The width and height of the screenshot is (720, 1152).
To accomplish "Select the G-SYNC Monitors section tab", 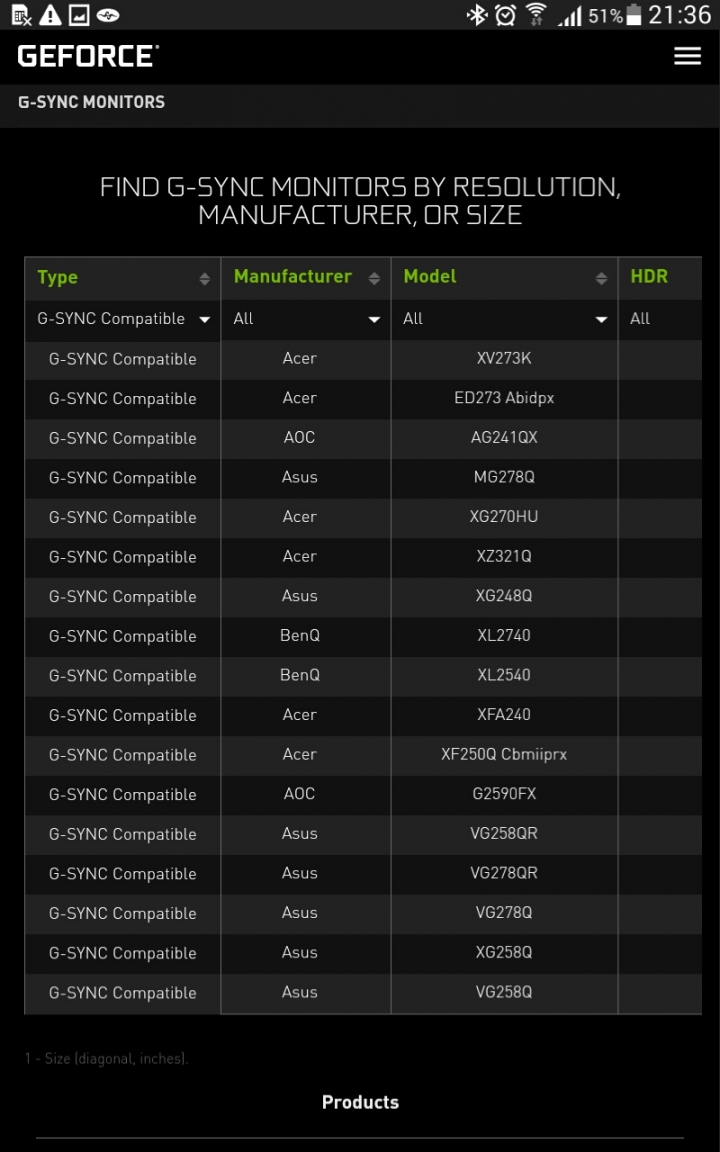I will tap(92, 102).
